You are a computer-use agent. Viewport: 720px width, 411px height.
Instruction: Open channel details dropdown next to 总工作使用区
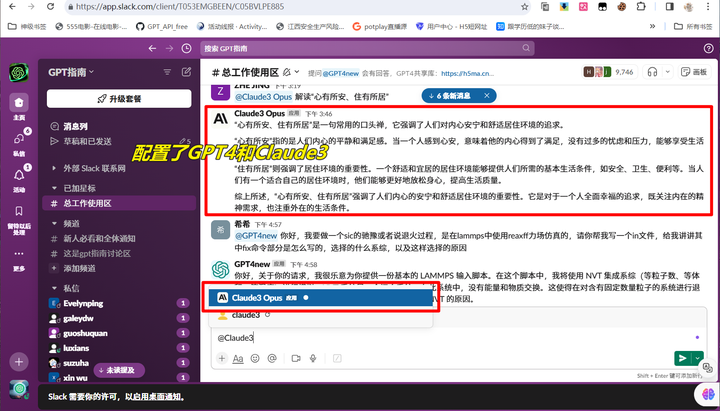click(x=297, y=72)
